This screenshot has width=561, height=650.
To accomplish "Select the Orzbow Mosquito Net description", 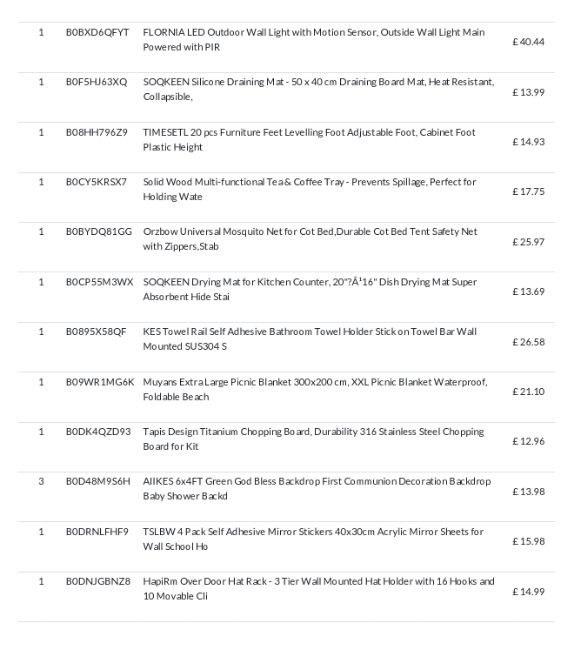I will coord(310,239).
